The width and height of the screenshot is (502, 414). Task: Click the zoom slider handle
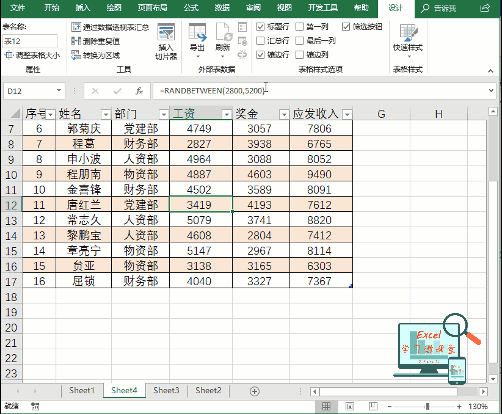pyautogui.click(x=427, y=407)
